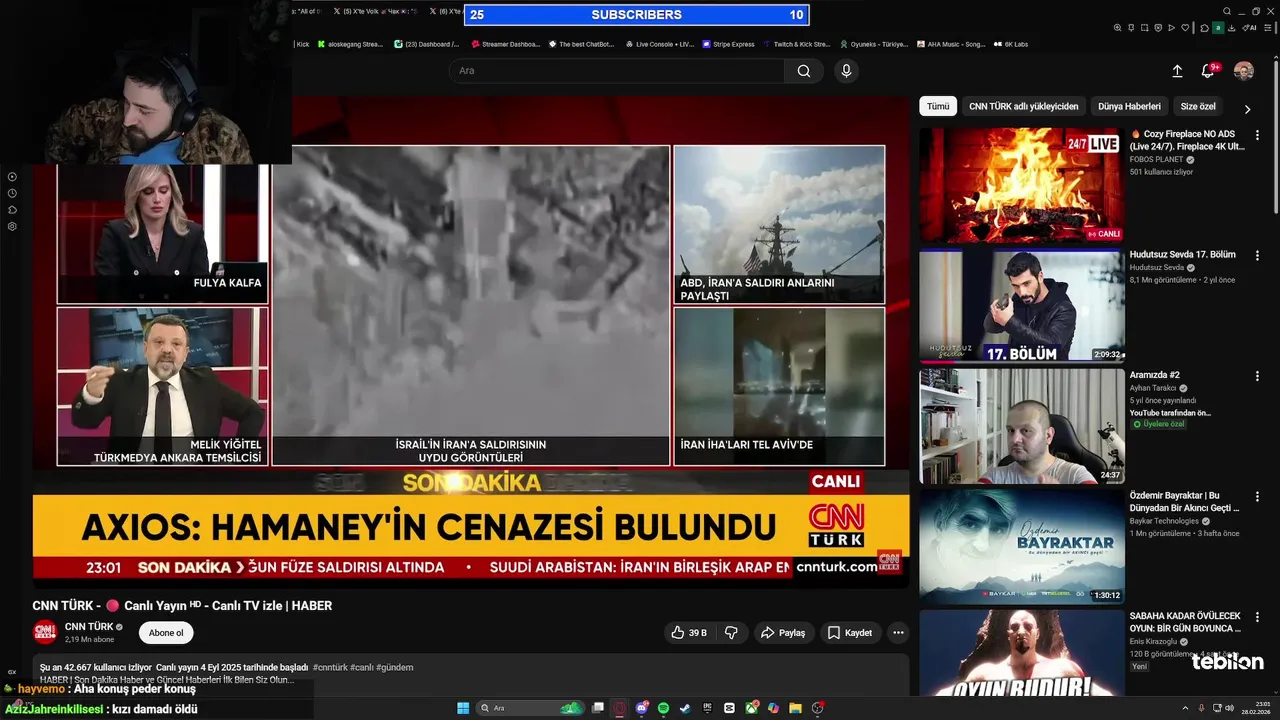Open File Explorer from the taskbar

[795, 708]
